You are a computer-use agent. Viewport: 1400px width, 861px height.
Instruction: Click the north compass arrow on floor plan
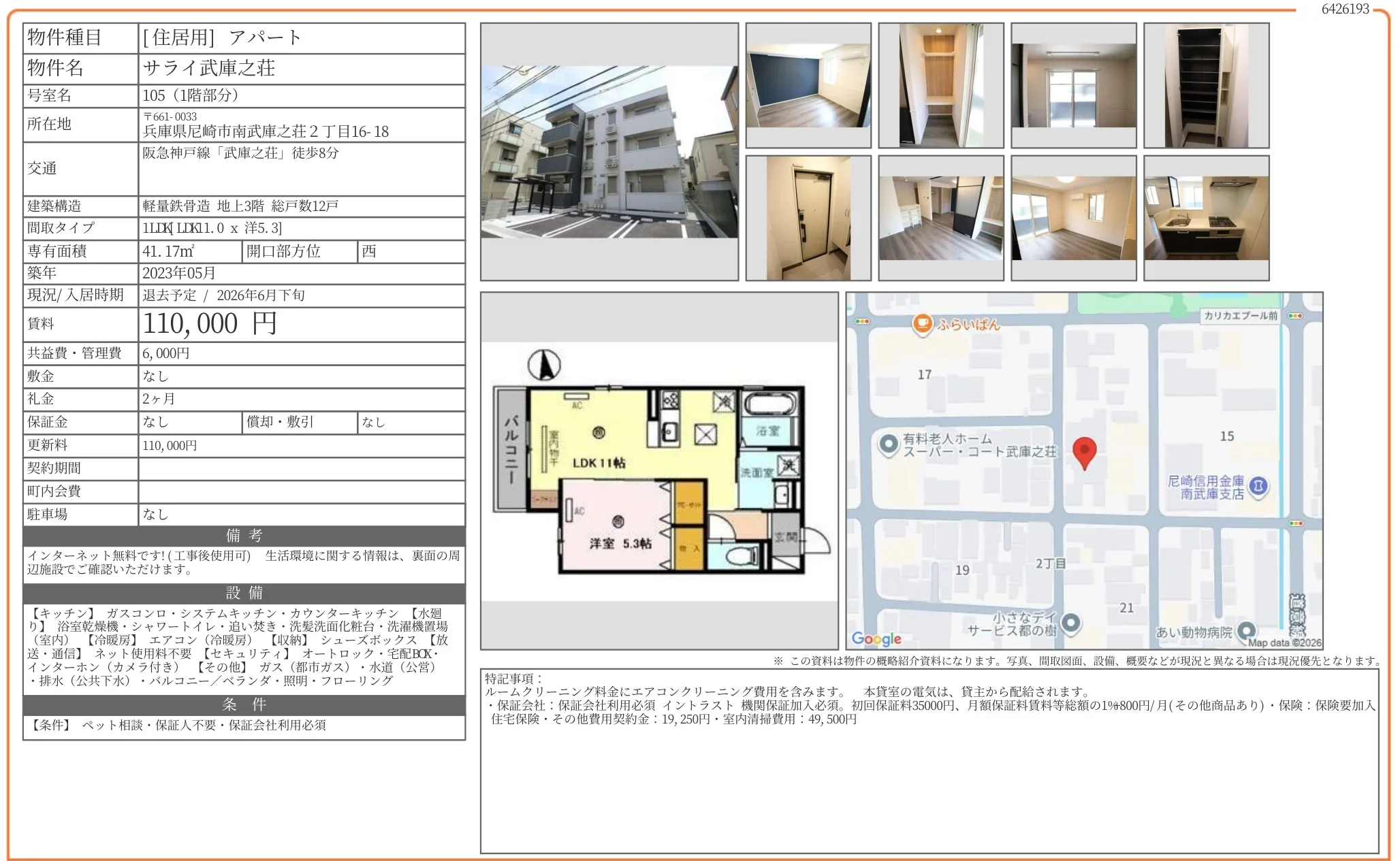point(544,365)
